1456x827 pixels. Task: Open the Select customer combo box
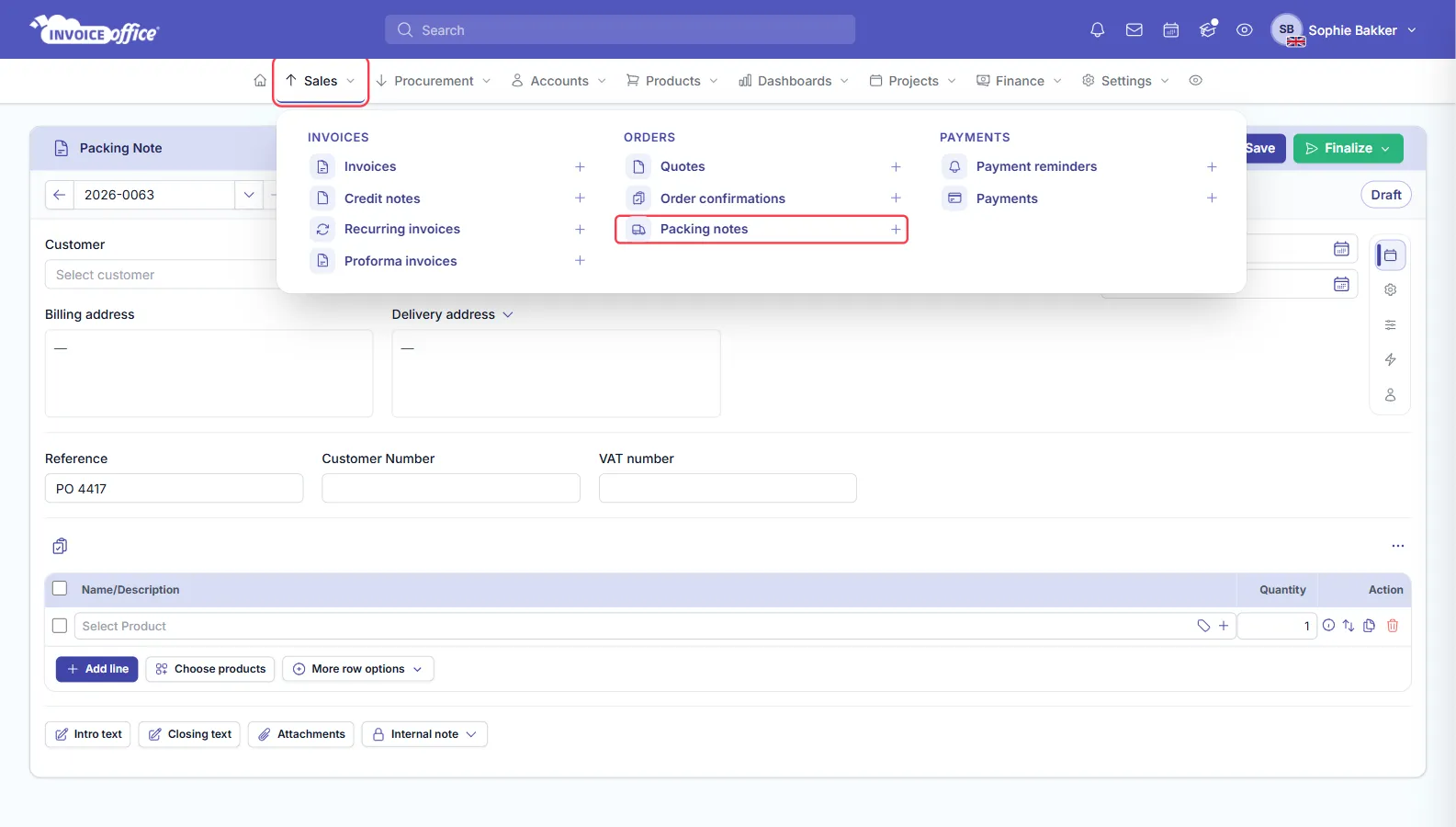[161, 275]
